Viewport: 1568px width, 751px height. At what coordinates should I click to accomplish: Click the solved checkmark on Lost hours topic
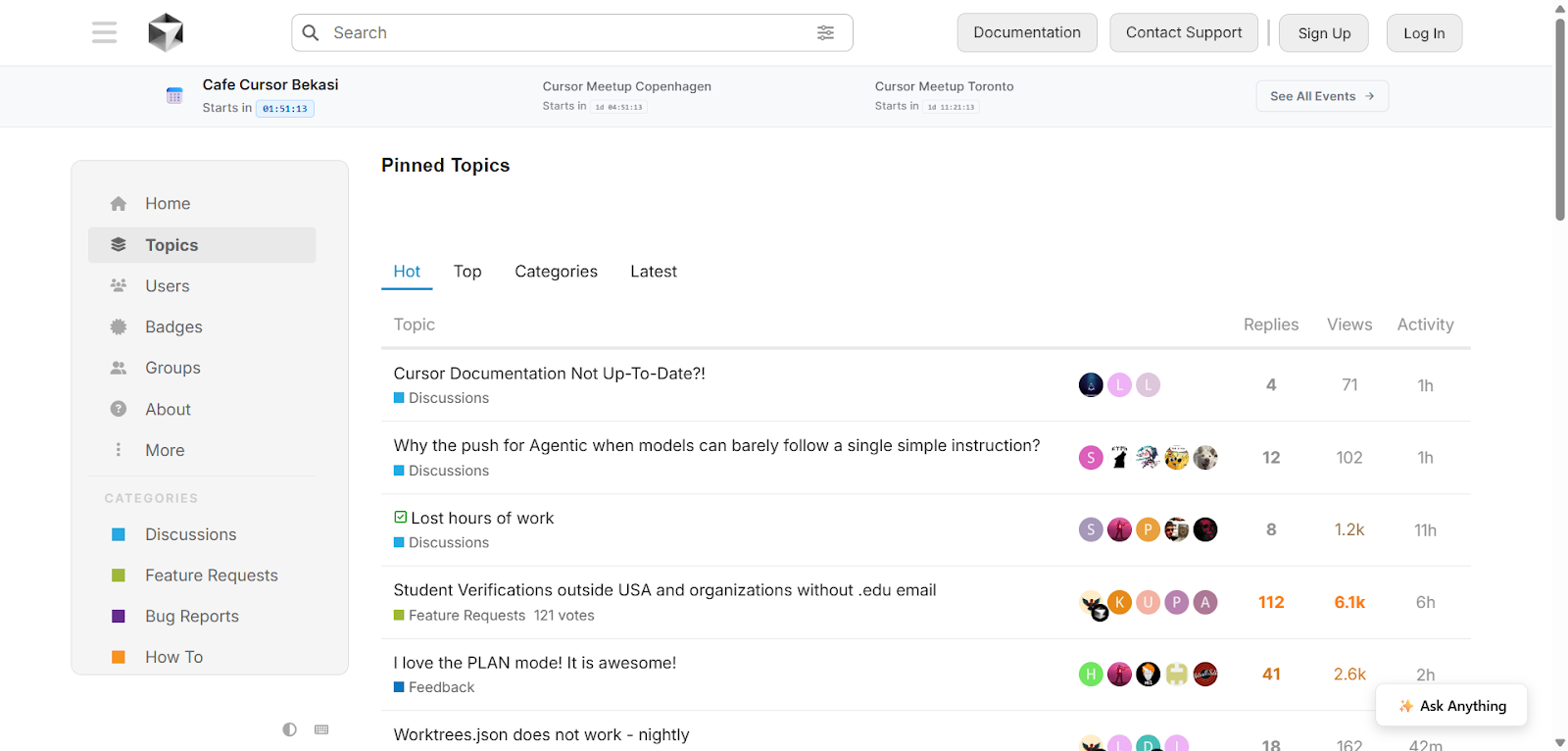click(400, 518)
